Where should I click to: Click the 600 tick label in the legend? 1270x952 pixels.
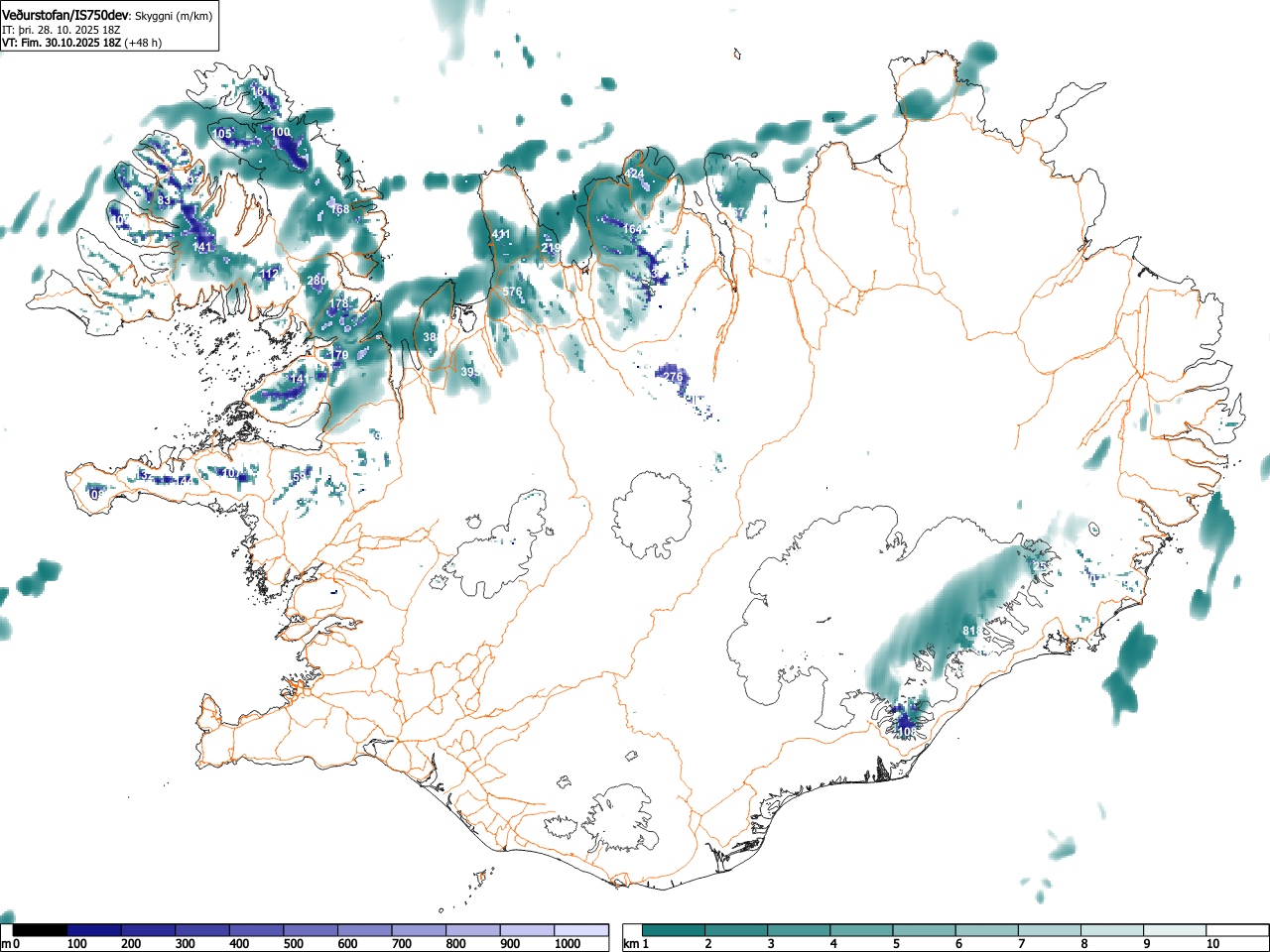(x=347, y=944)
